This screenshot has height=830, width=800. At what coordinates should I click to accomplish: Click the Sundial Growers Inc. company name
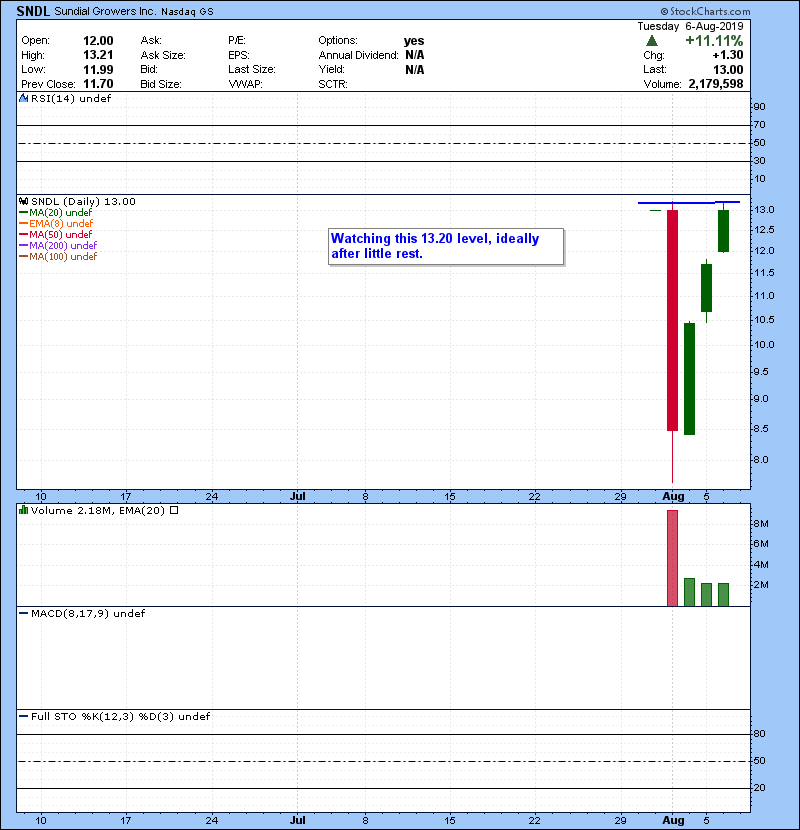coord(105,11)
